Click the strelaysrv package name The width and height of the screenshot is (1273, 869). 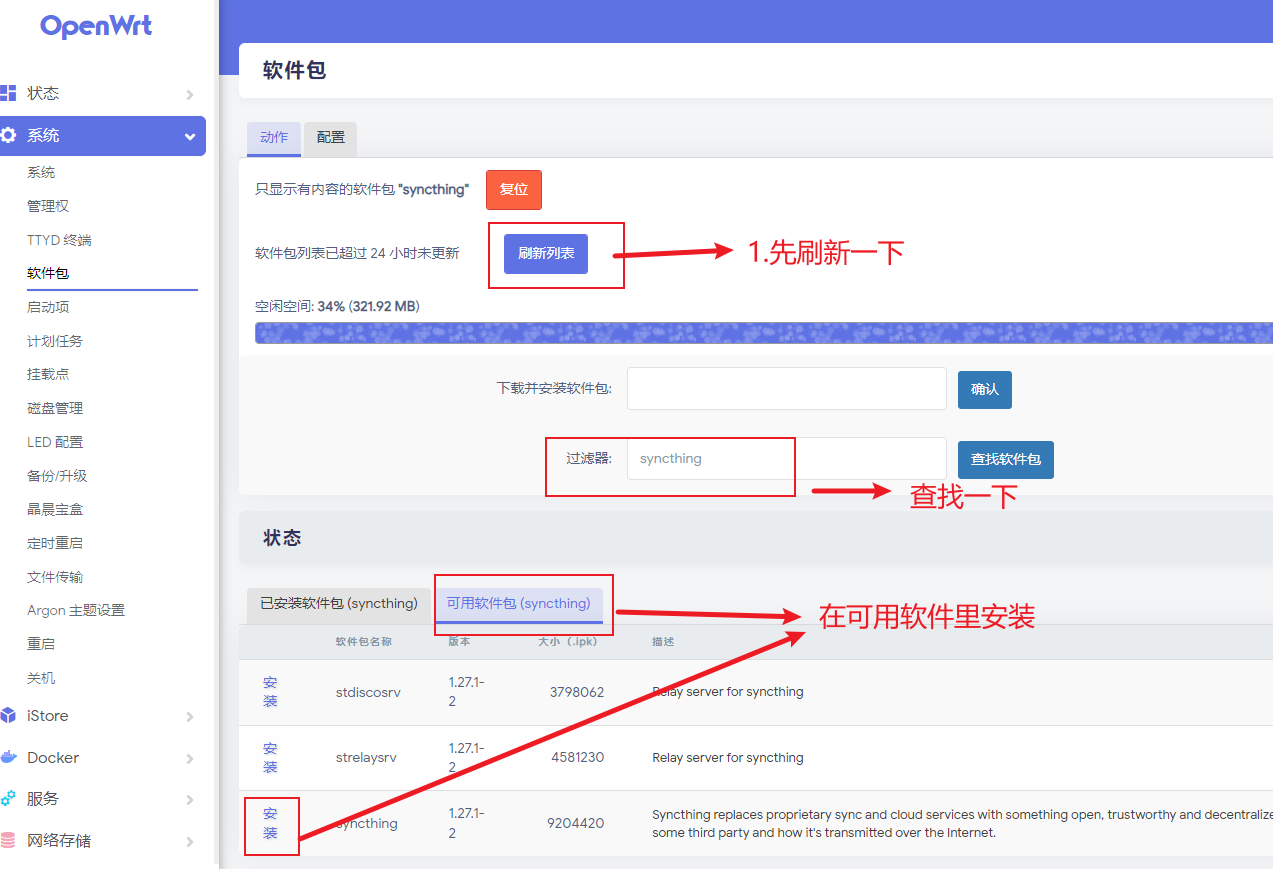(366, 758)
